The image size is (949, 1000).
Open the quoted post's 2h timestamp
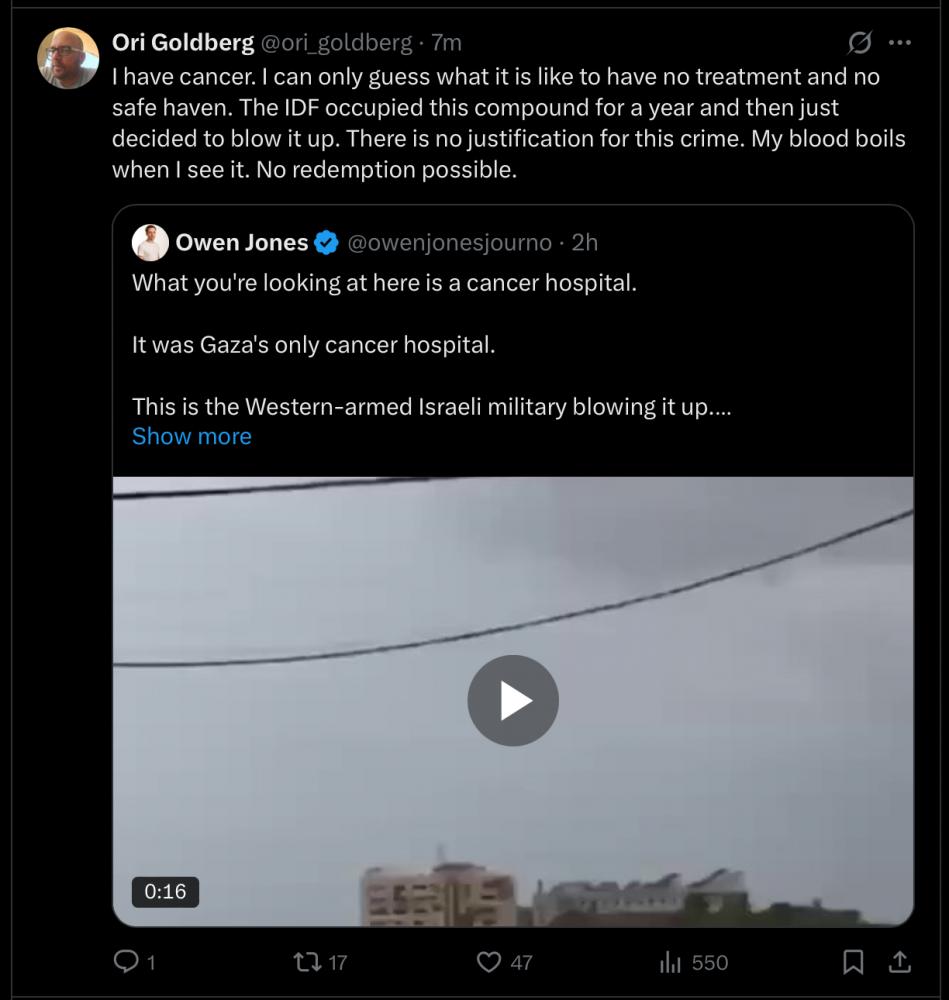coord(585,242)
